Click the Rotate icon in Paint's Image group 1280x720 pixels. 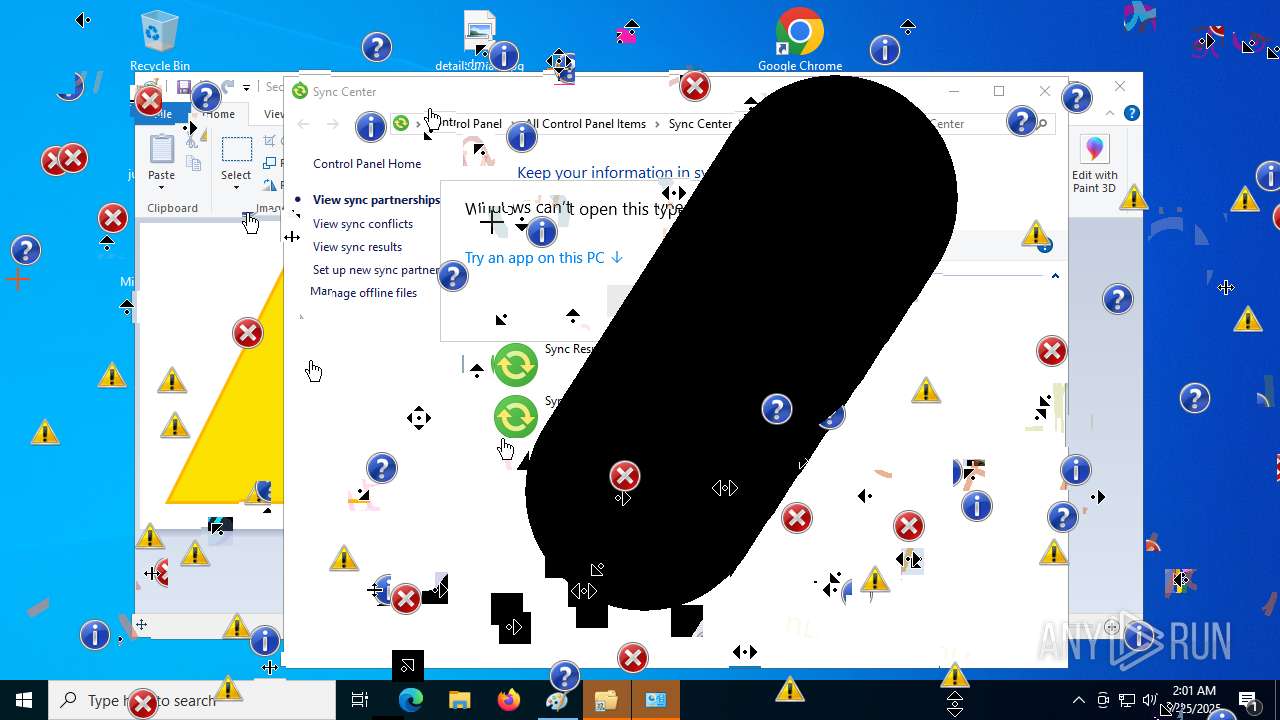tap(271, 184)
